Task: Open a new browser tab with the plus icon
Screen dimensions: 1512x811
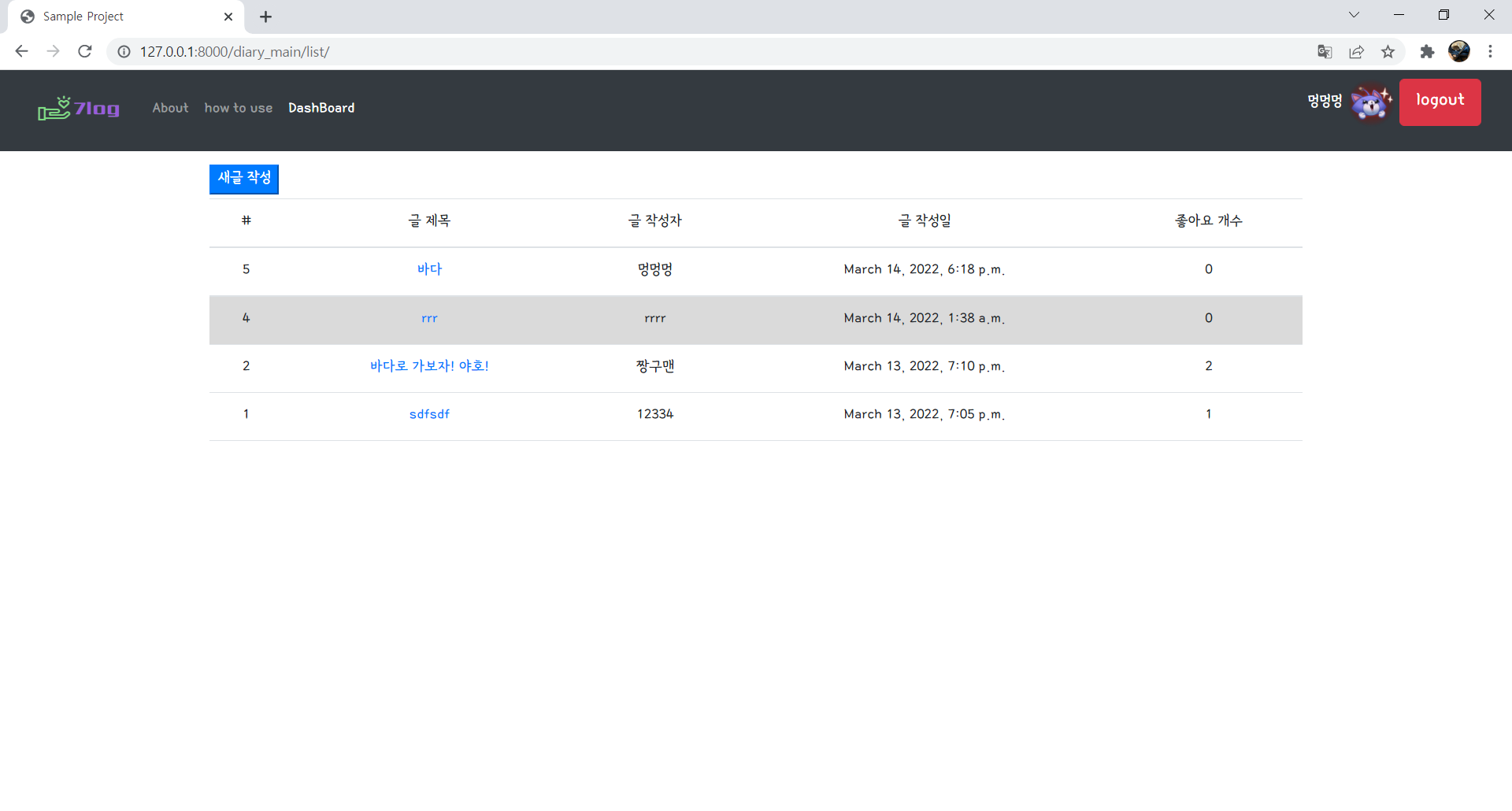Action: [265, 17]
